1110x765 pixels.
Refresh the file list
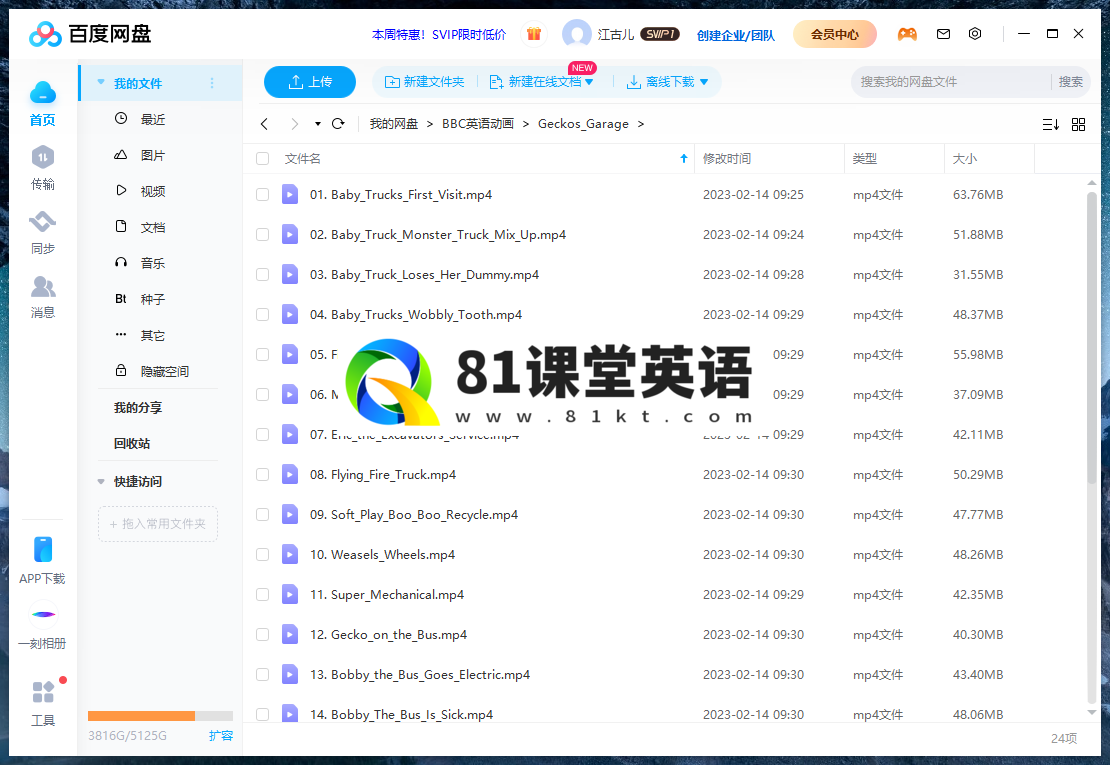point(338,124)
